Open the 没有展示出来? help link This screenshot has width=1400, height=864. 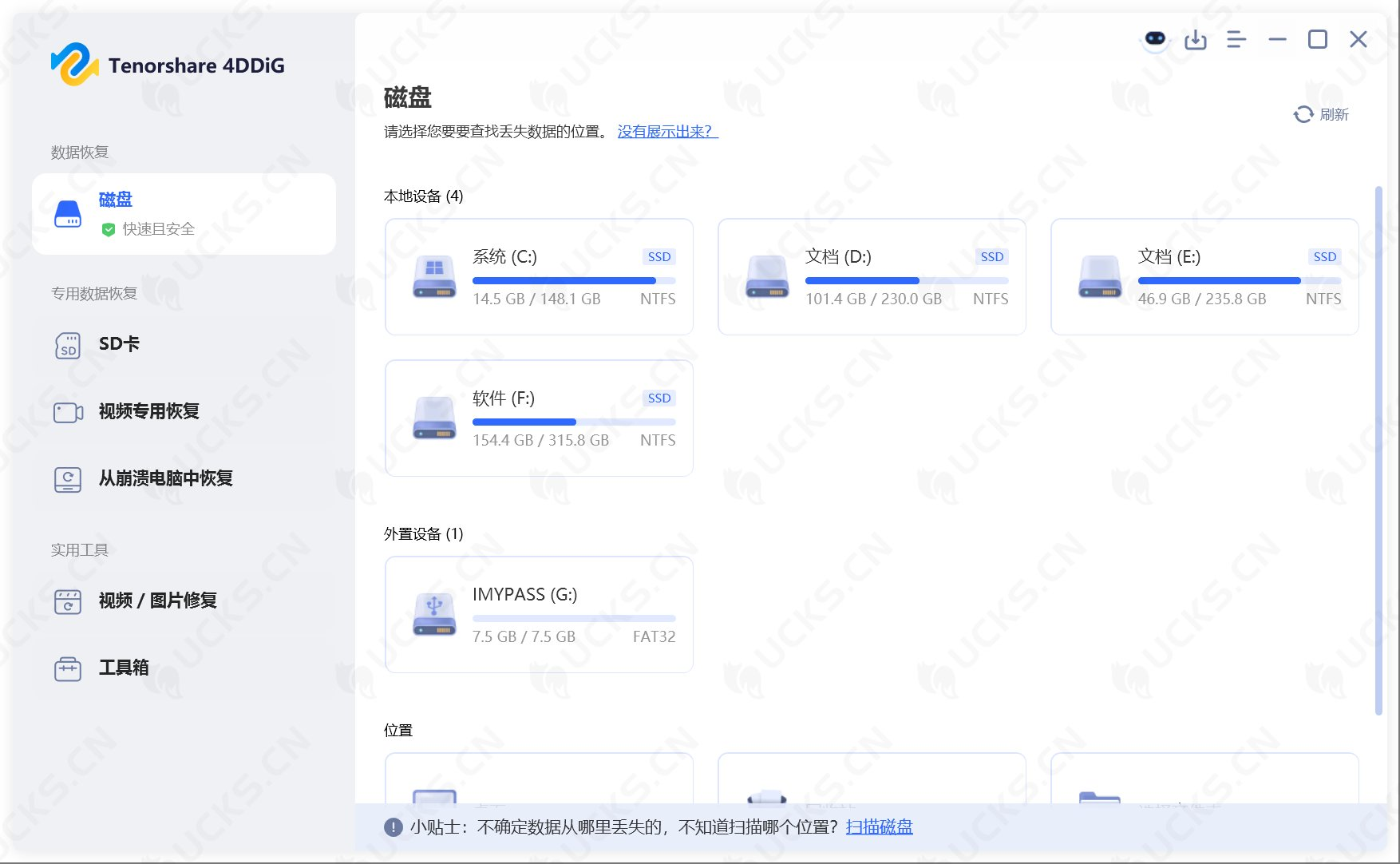click(667, 131)
